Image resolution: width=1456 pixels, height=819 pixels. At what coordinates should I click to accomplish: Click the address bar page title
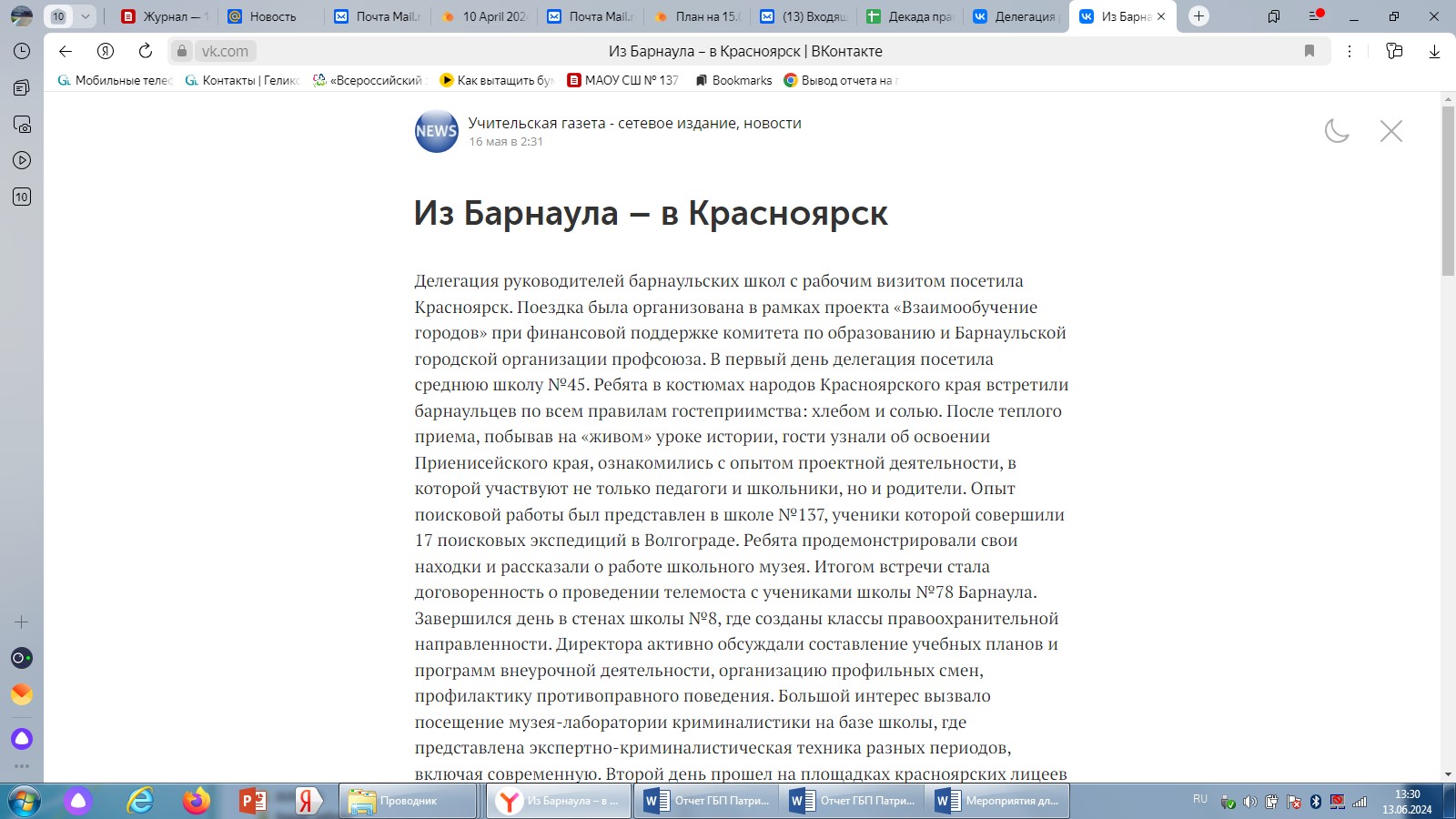(x=745, y=51)
